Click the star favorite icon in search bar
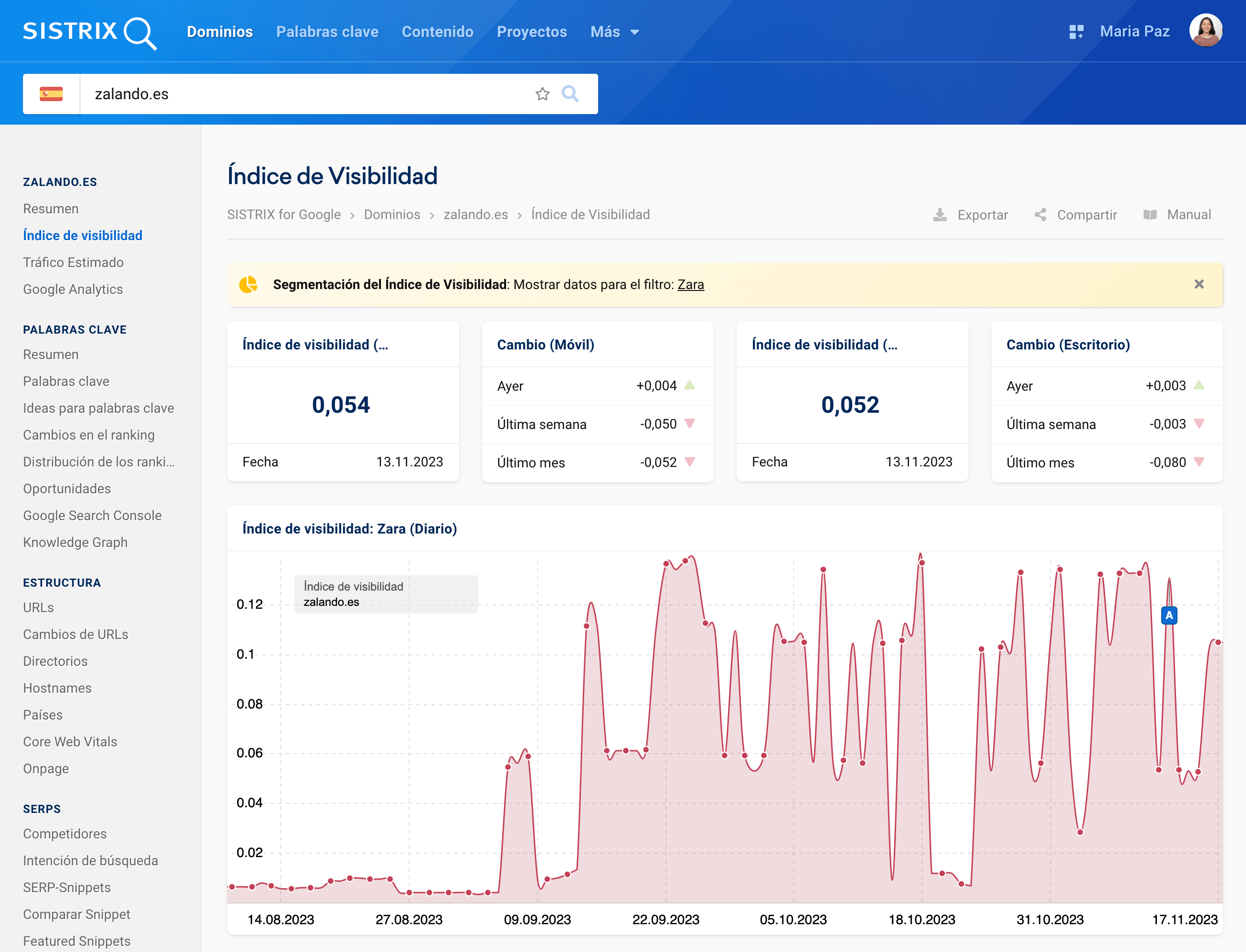This screenshot has height=952, width=1246. click(x=542, y=94)
